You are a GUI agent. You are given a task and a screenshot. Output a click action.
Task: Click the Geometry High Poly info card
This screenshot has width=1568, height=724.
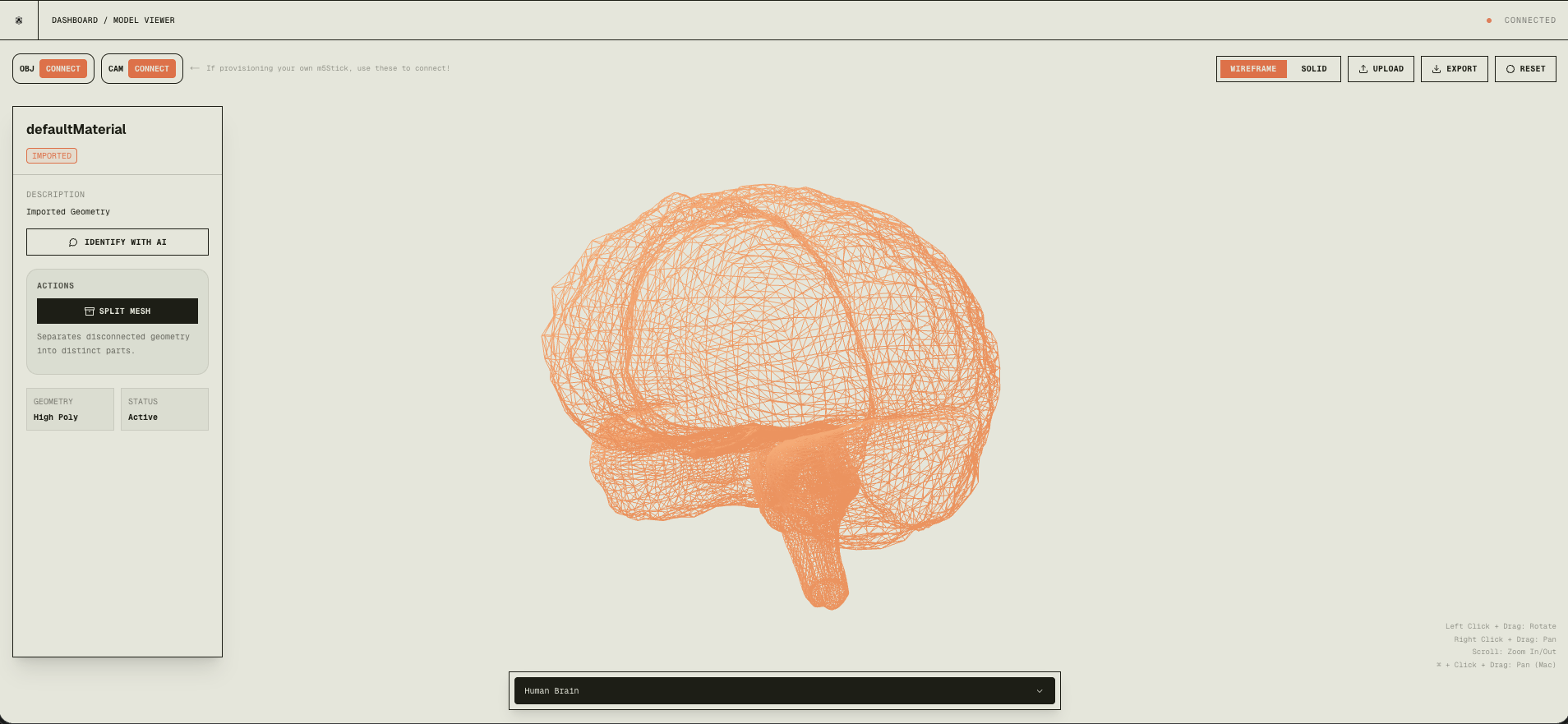point(70,409)
